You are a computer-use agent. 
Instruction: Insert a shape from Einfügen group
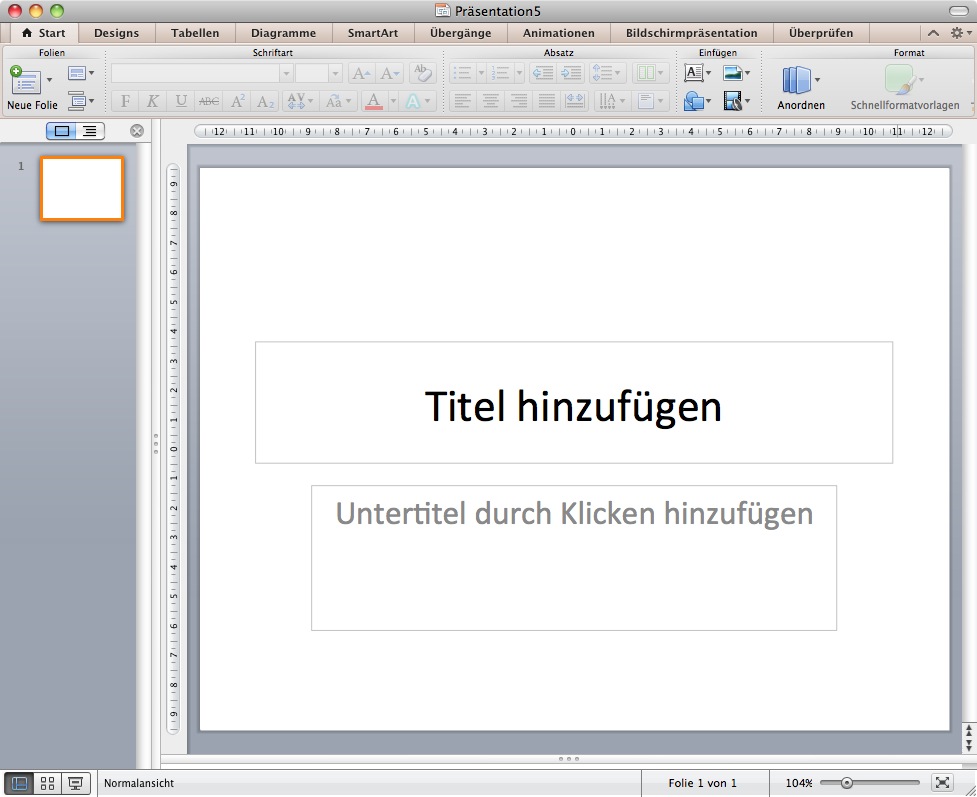click(694, 101)
